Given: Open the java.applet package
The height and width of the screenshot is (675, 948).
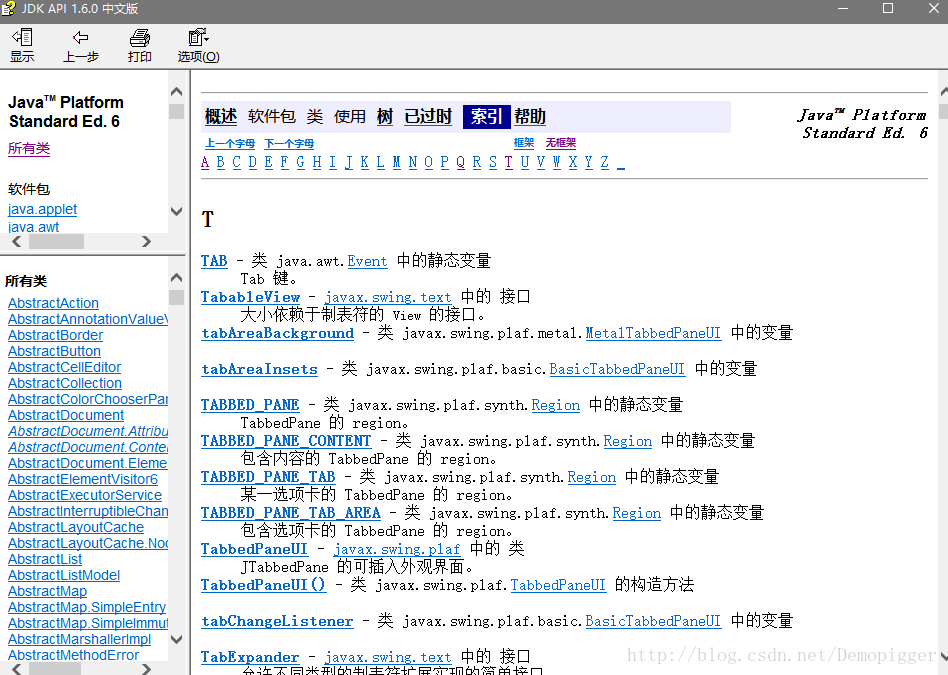Looking at the screenshot, I should [42, 209].
